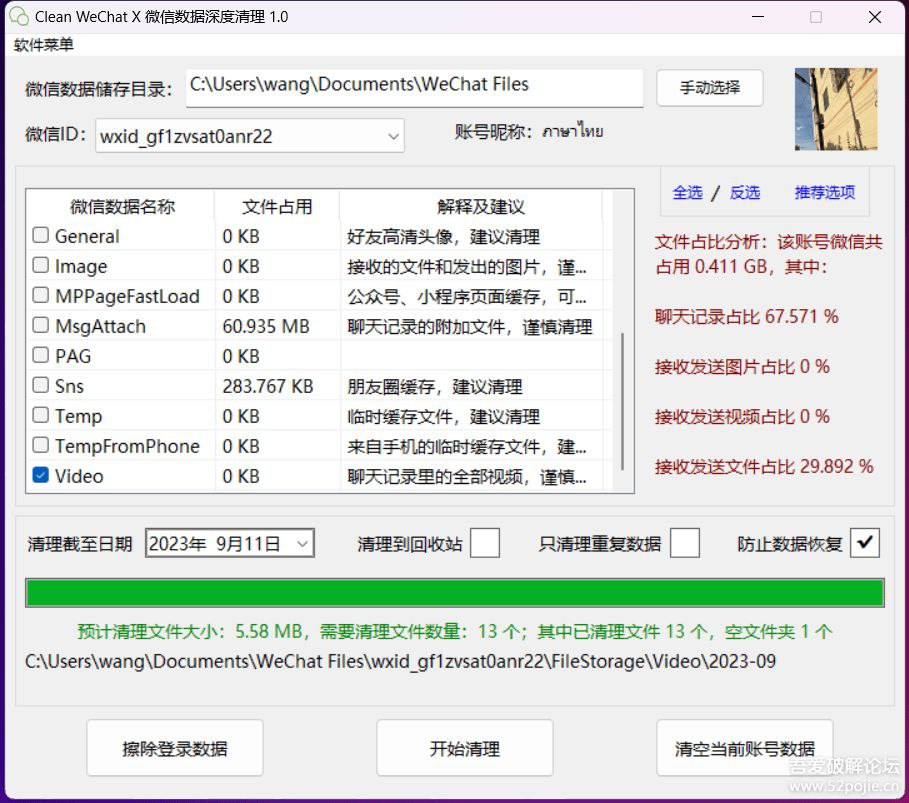Viewport: 909px width, 803px height.
Task: Click 擦除登录数据 to erase login data
Action: tap(174, 748)
